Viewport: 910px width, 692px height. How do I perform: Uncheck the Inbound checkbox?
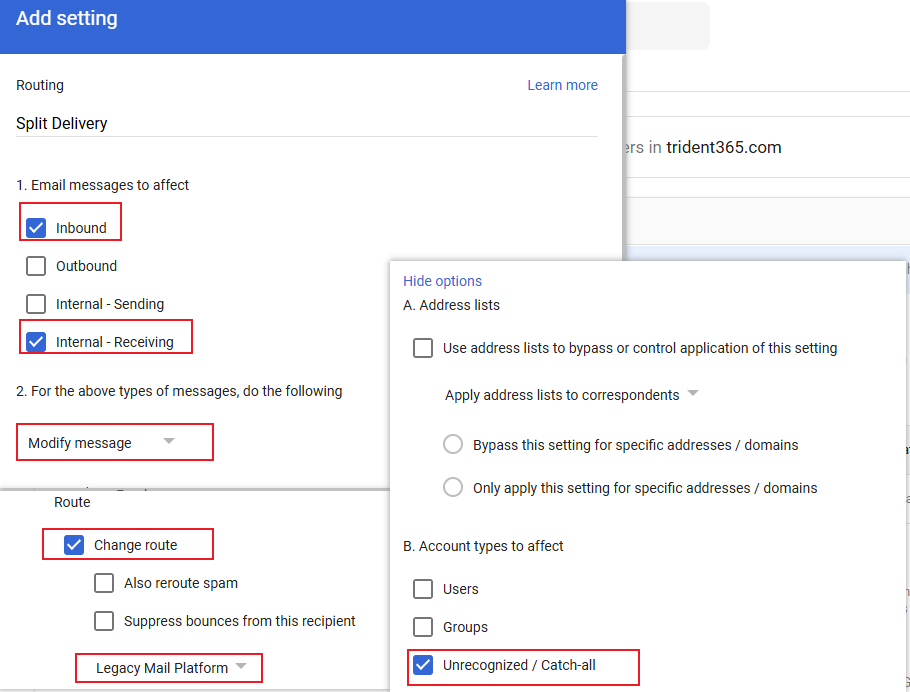(x=36, y=228)
